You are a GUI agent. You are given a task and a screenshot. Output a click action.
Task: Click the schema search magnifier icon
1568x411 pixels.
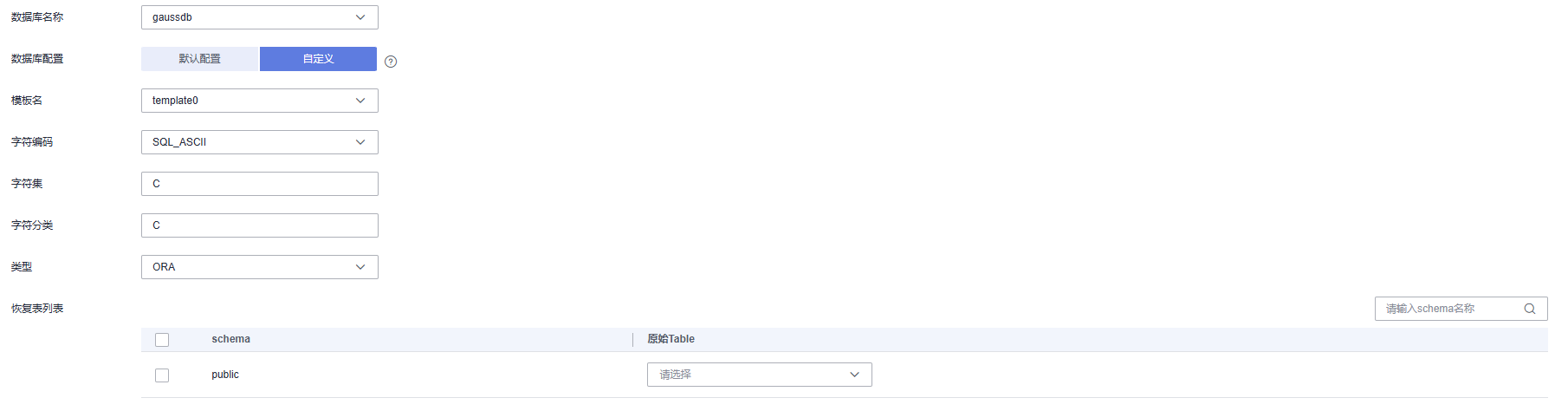(x=1530, y=309)
